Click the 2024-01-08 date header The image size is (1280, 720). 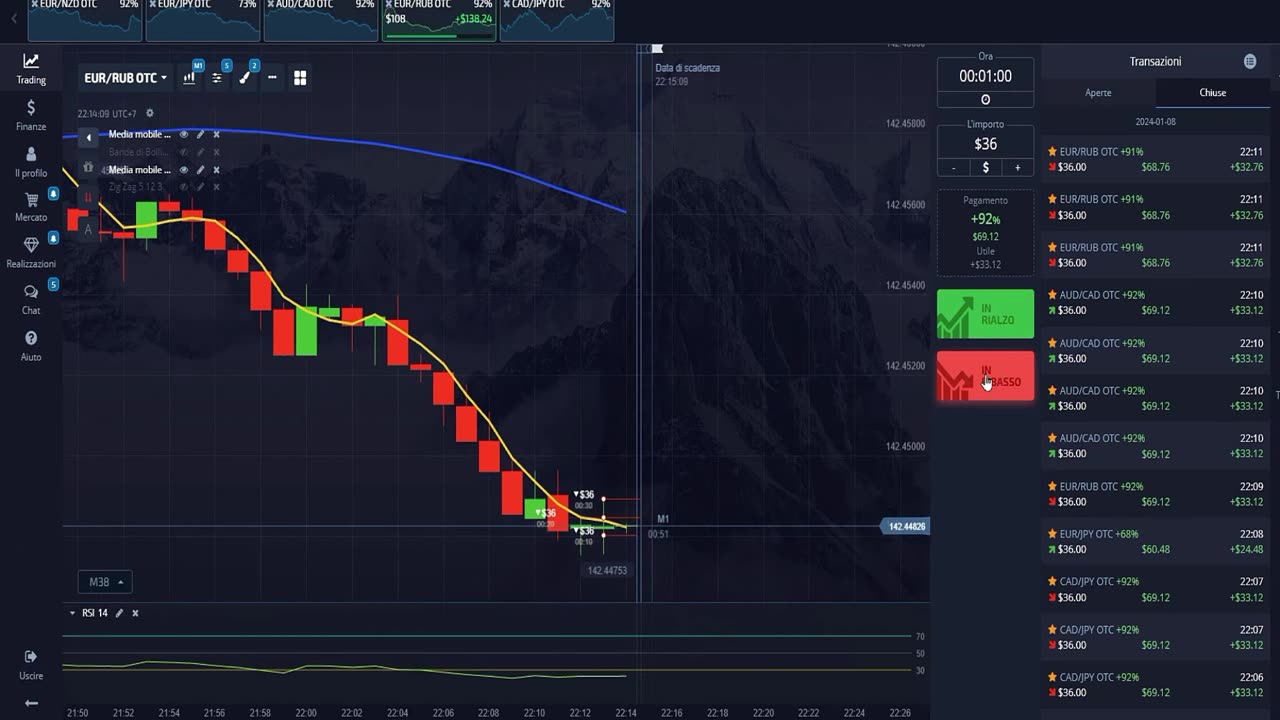click(1156, 121)
